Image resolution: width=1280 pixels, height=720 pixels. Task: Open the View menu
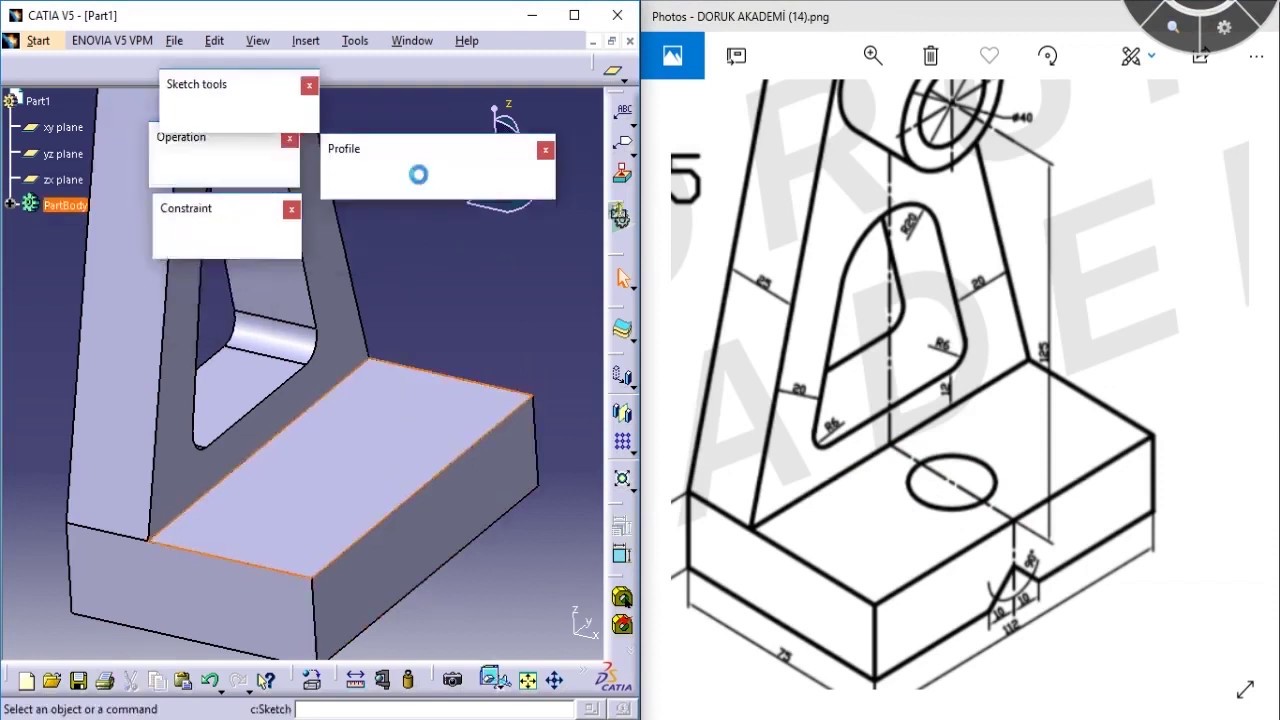click(x=257, y=41)
